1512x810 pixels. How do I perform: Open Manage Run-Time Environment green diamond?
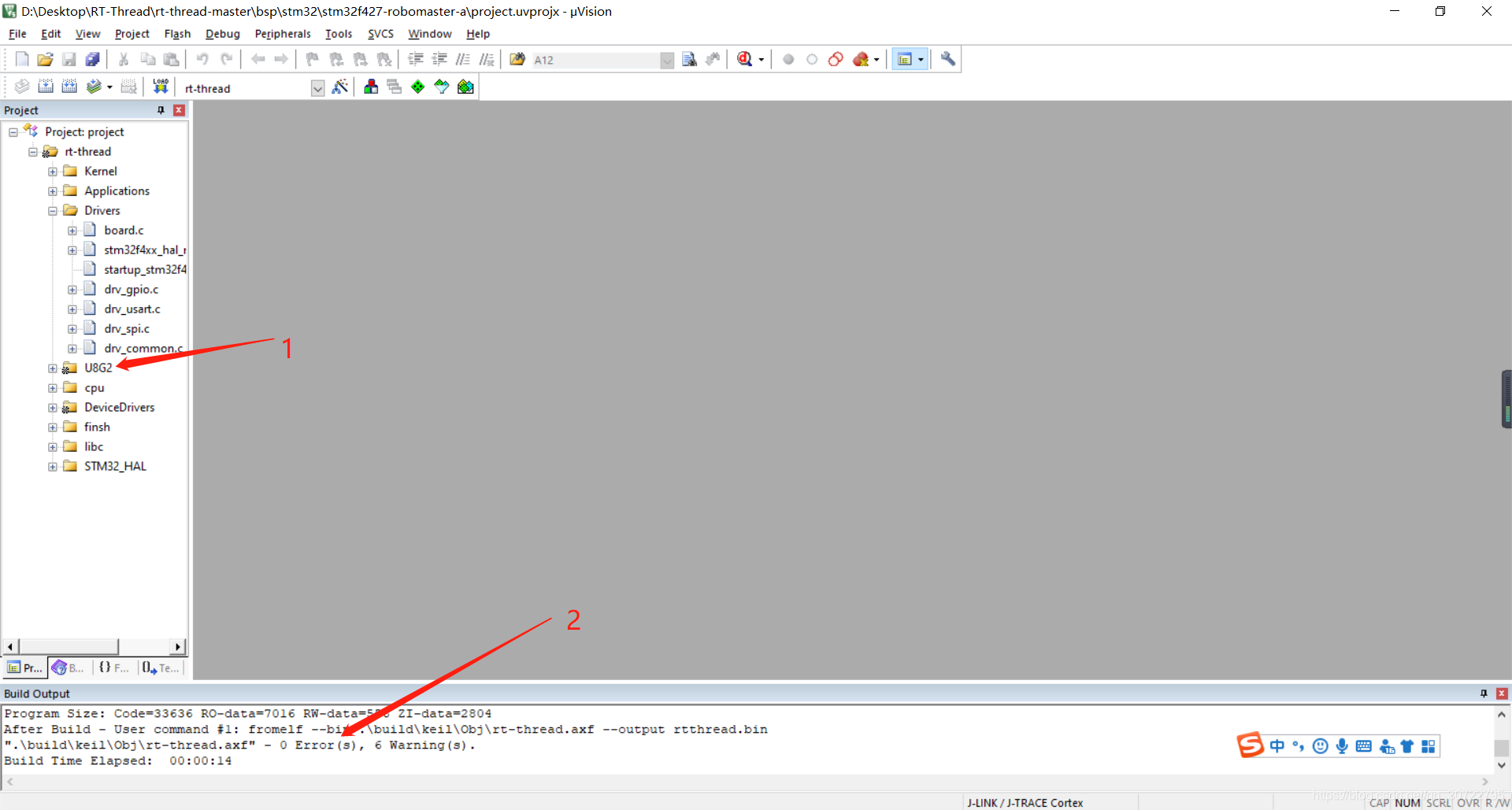418,87
